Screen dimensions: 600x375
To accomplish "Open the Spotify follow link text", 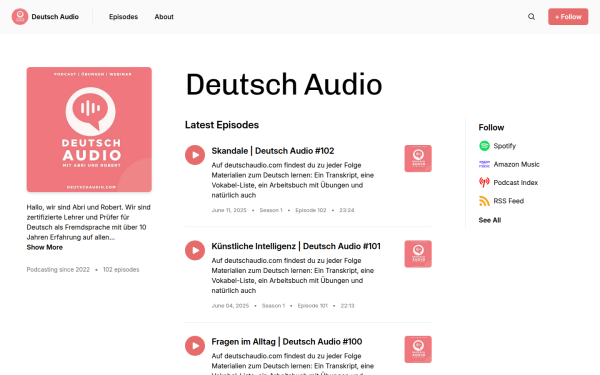I will [504, 146].
